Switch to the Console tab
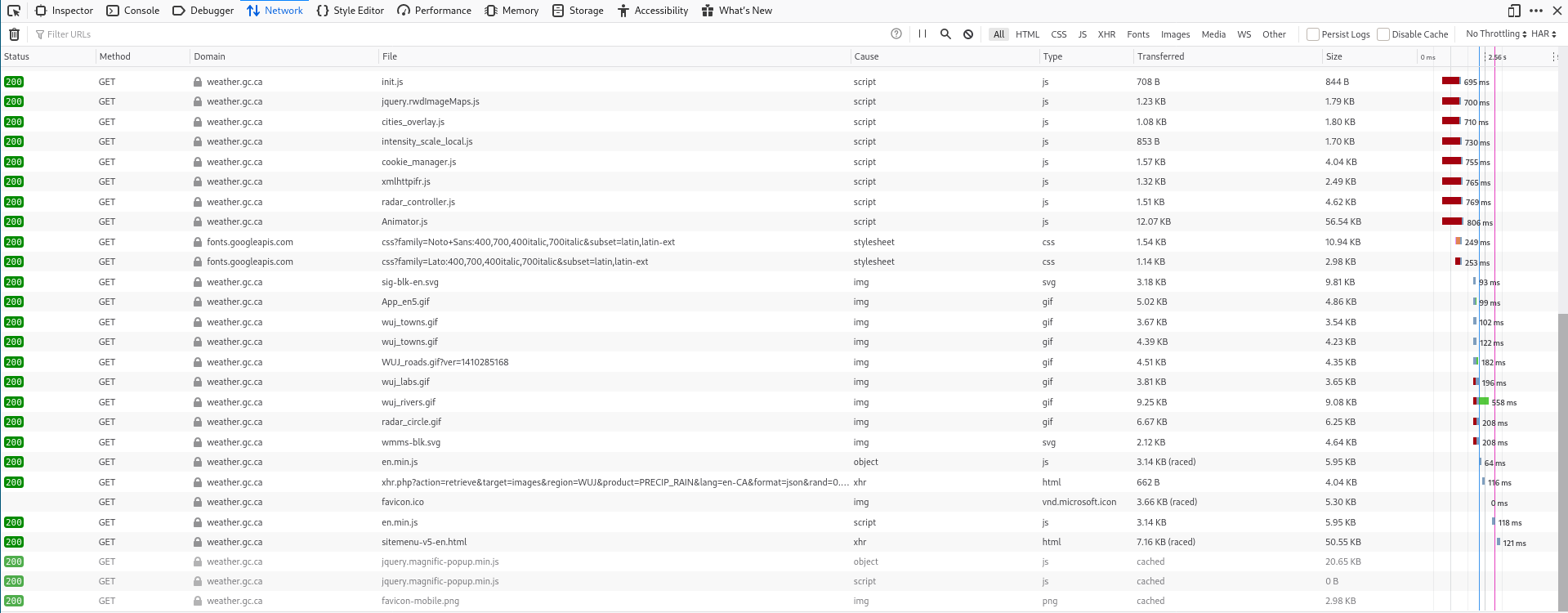Screen dimensions: 1568x613 tap(133, 11)
